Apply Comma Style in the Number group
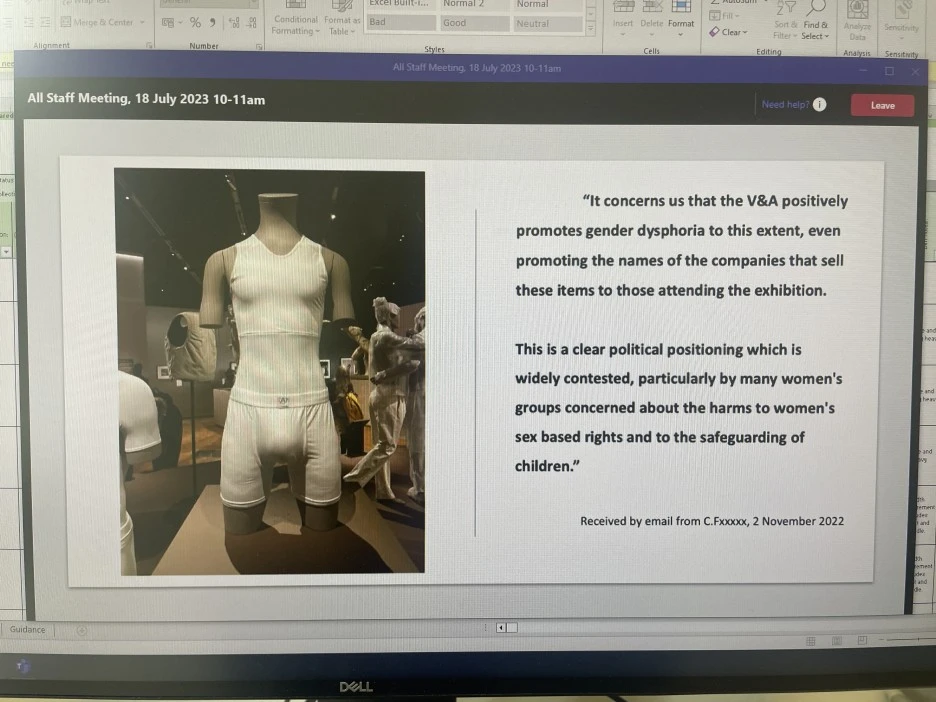The height and width of the screenshot is (702, 936). pos(213,23)
